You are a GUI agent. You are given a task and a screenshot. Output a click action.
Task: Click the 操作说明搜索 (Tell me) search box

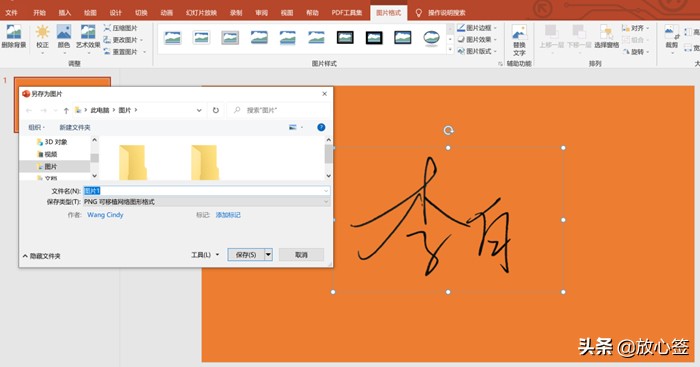(x=446, y=13)
